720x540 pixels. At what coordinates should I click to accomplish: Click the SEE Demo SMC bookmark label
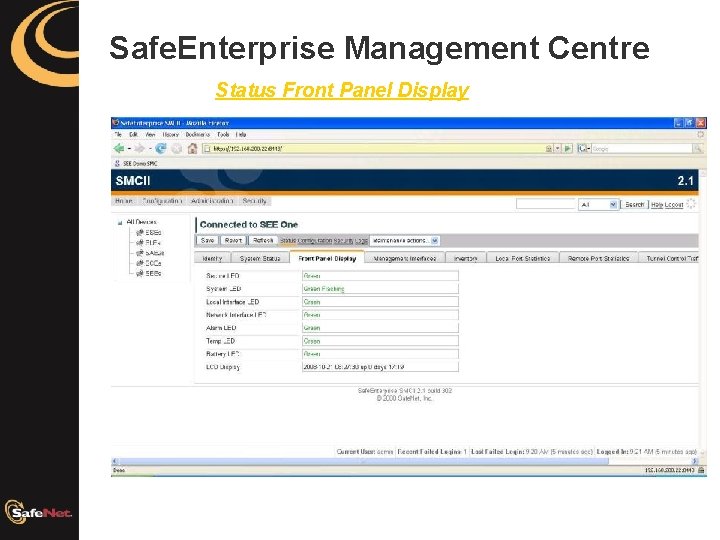click(140, 163)
